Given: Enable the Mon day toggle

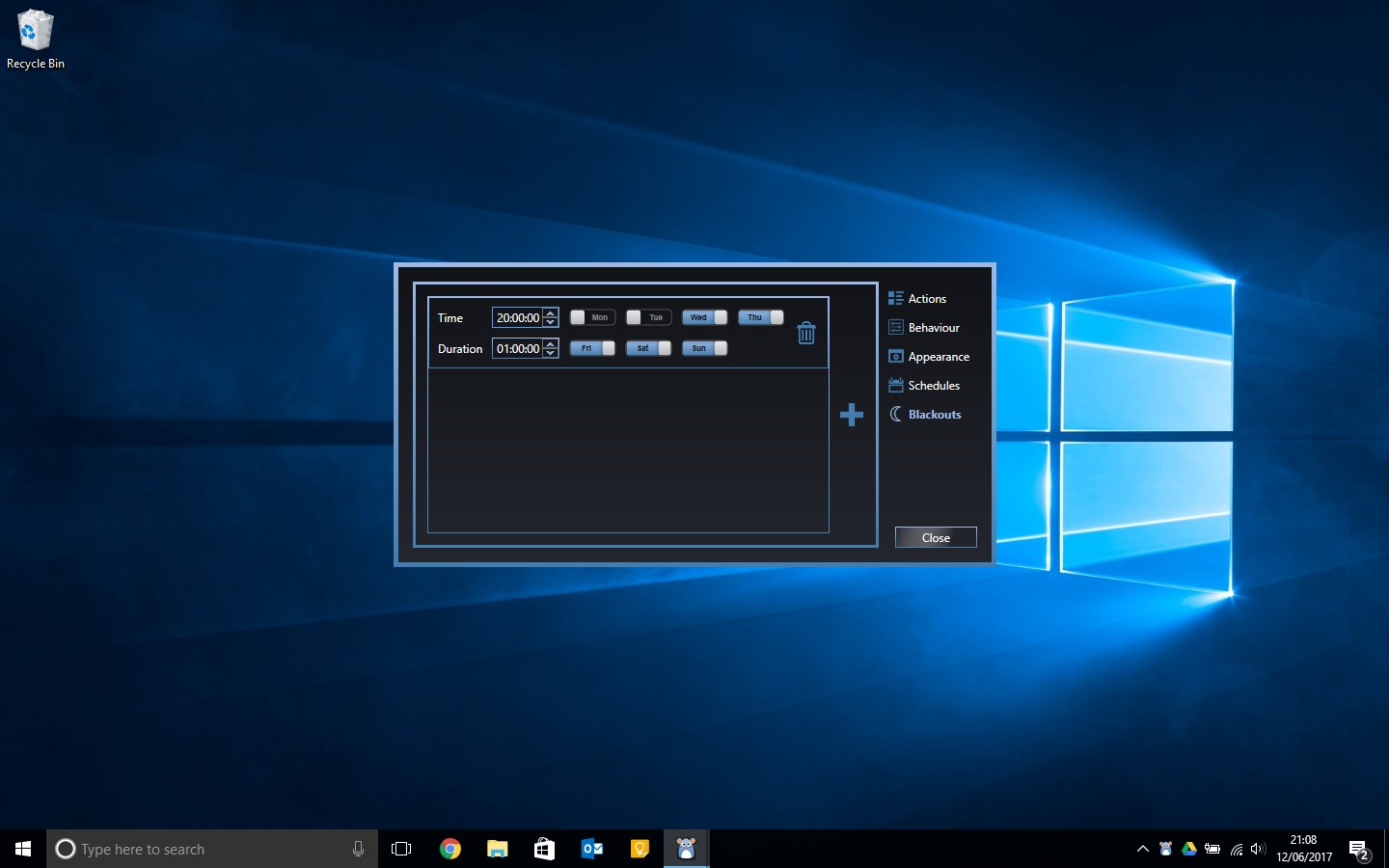Looking at the screenshot, I should pos(592,316).
